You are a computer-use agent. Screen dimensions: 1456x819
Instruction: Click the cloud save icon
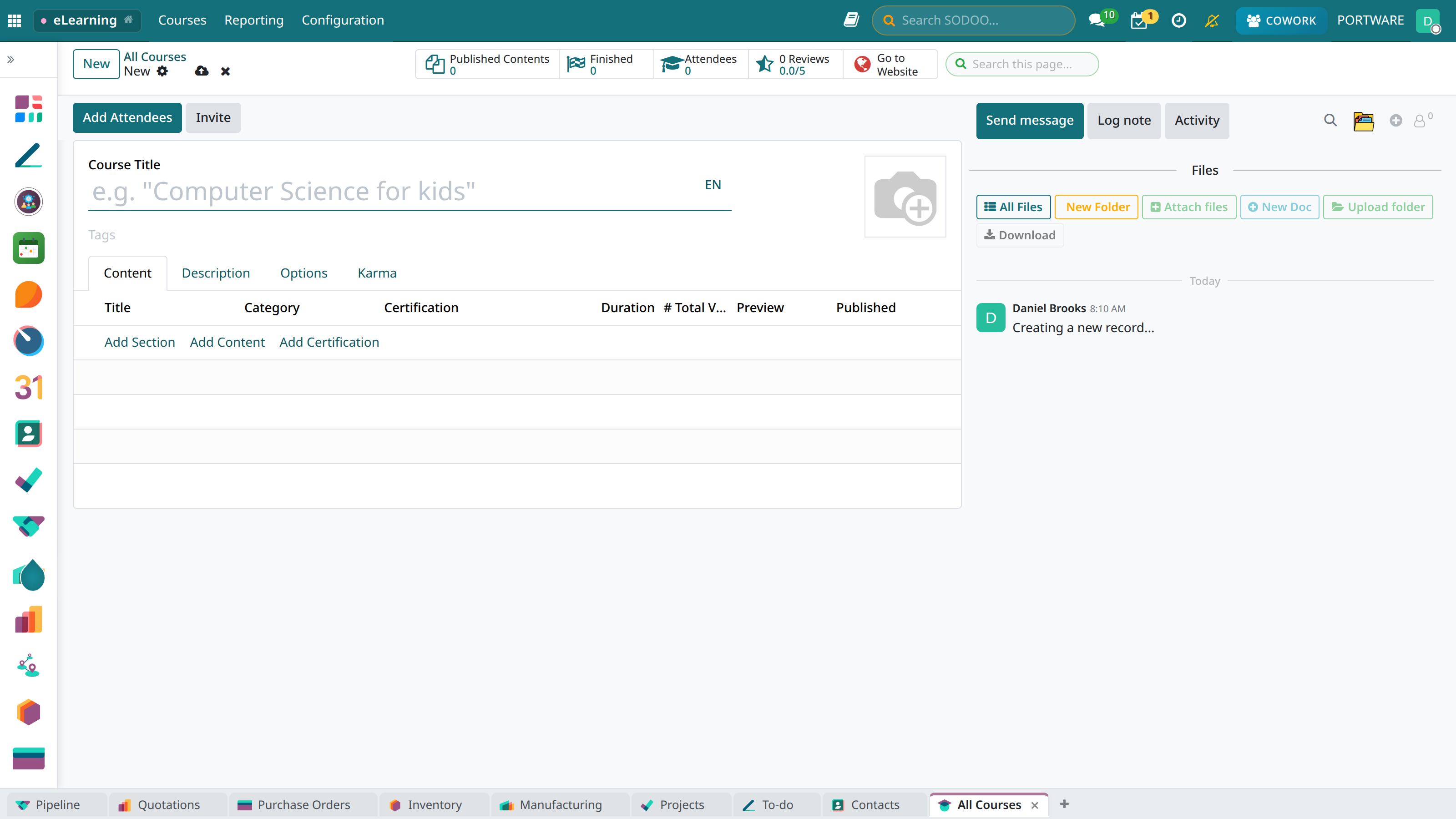tap(201, 71)
